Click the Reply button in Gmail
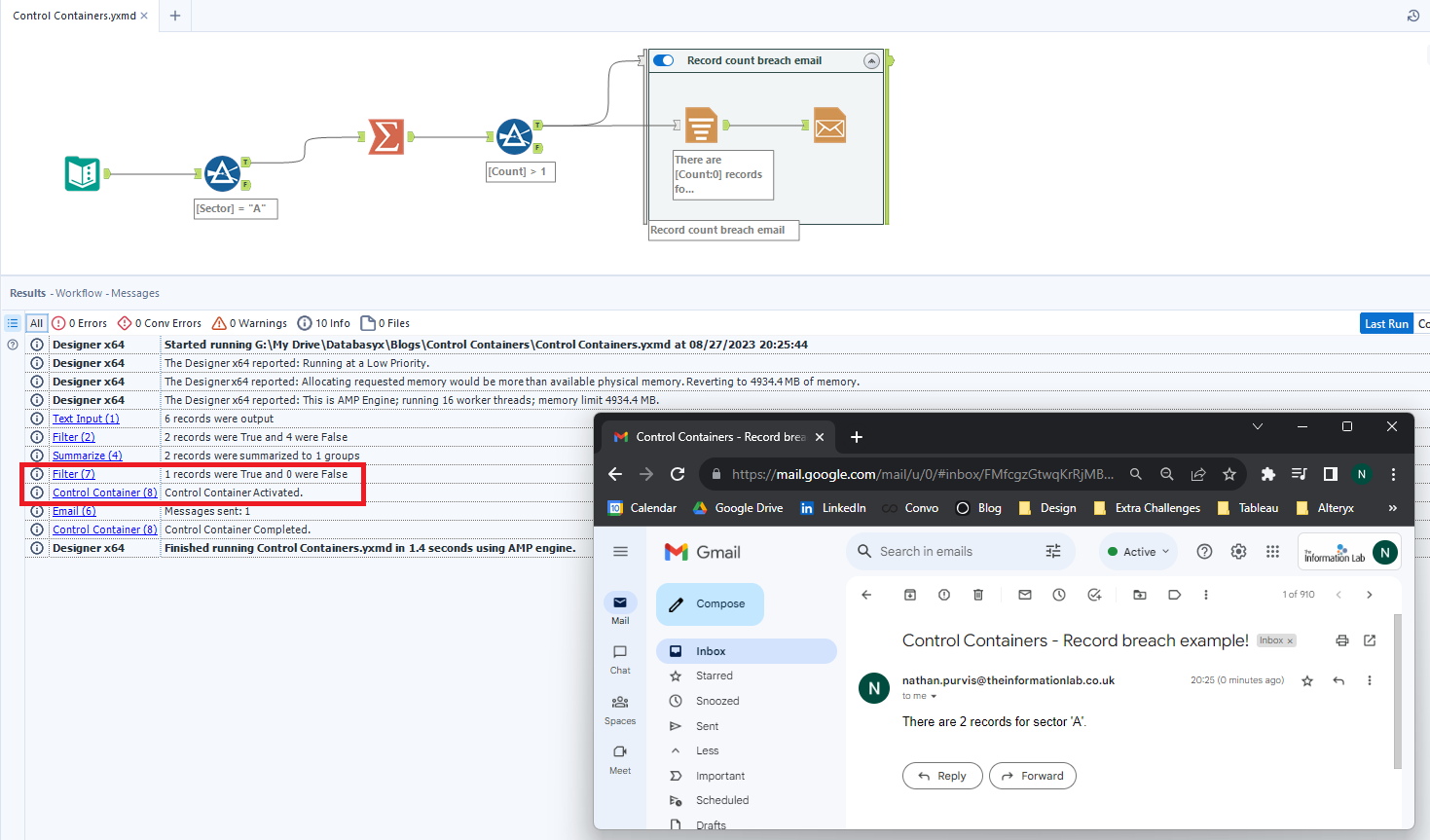 click(941, 776)
